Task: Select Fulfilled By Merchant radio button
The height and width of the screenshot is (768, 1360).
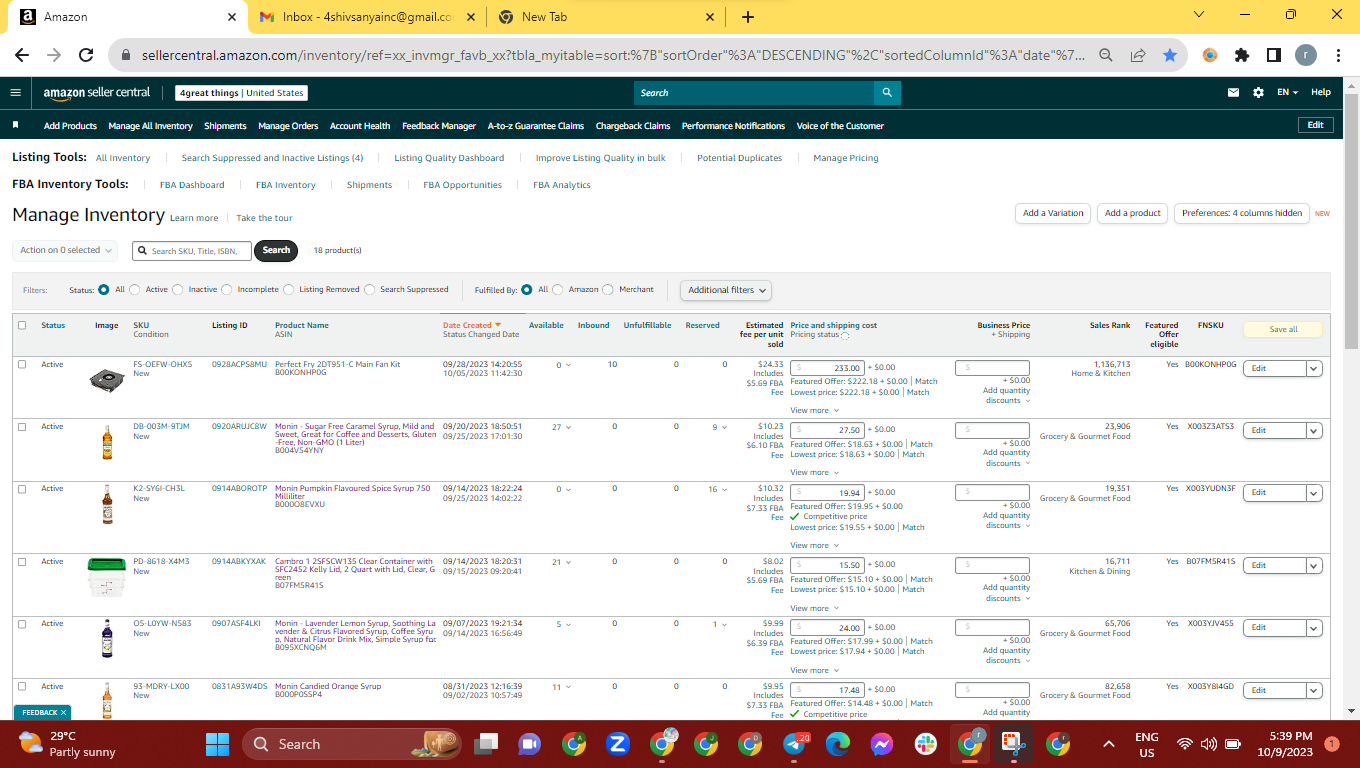Action: [x=608, y=290]
